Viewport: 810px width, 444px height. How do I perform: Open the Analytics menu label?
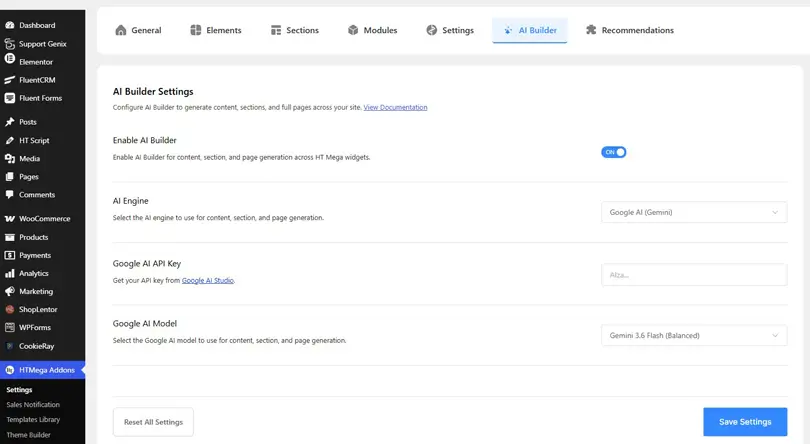tap(34, 273)
